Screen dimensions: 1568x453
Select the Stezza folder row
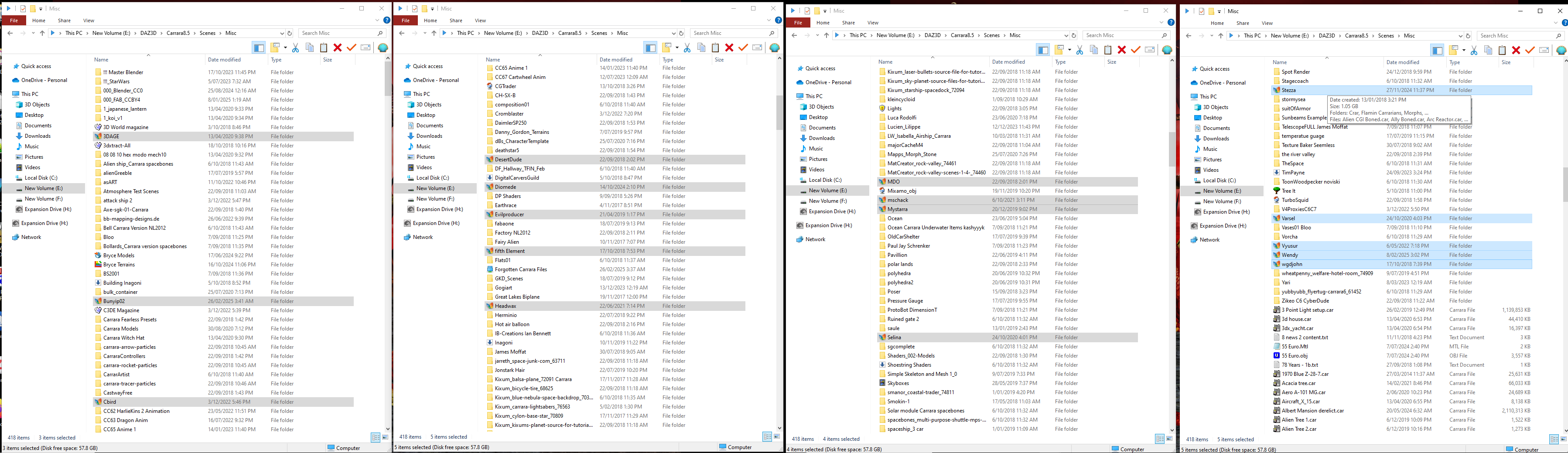pos(1402,90)
